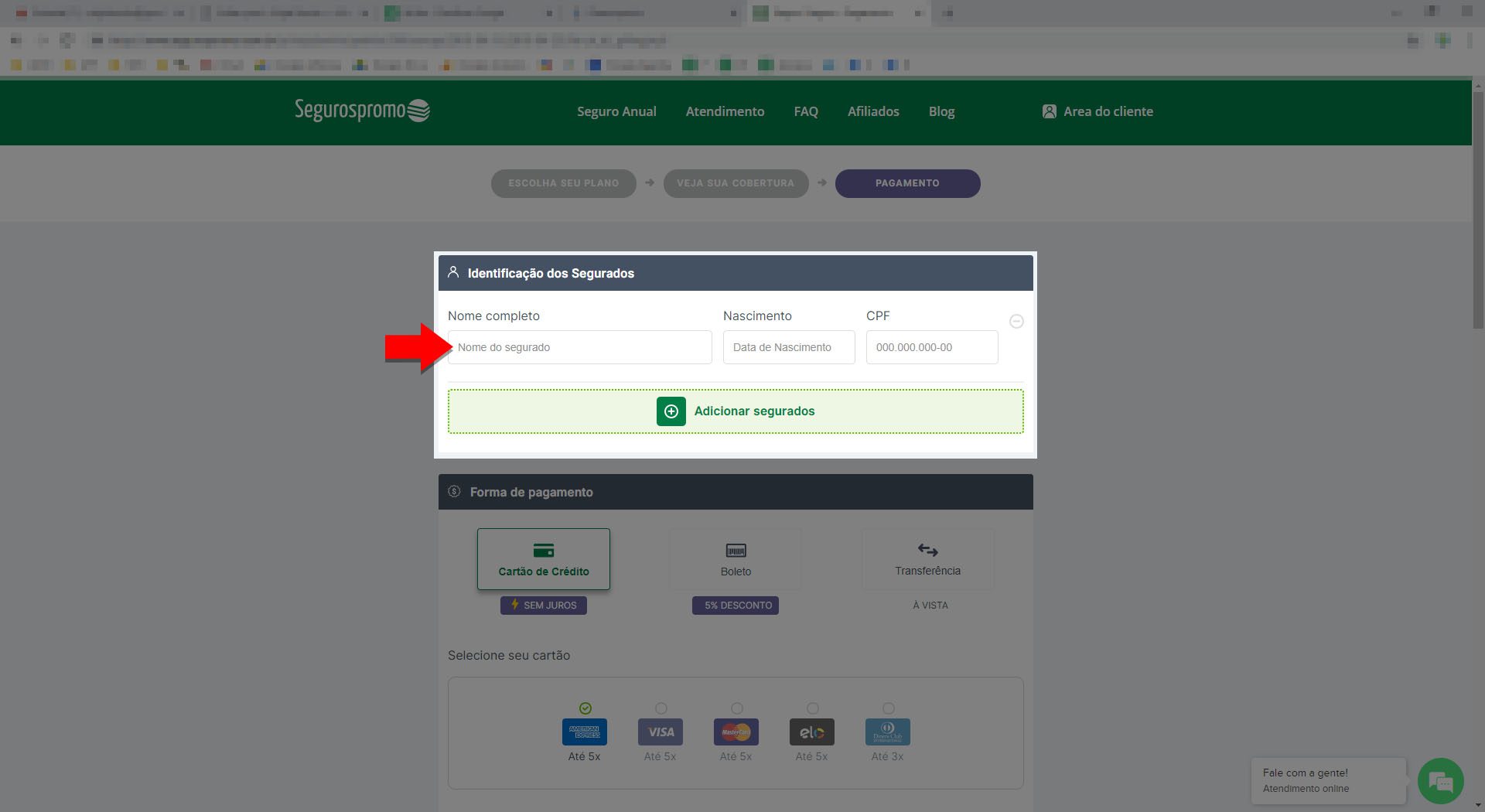This screenshot has height=812, width=1485.
Task: Open the Seguro Anual menu item
Action: click(616, 111)
